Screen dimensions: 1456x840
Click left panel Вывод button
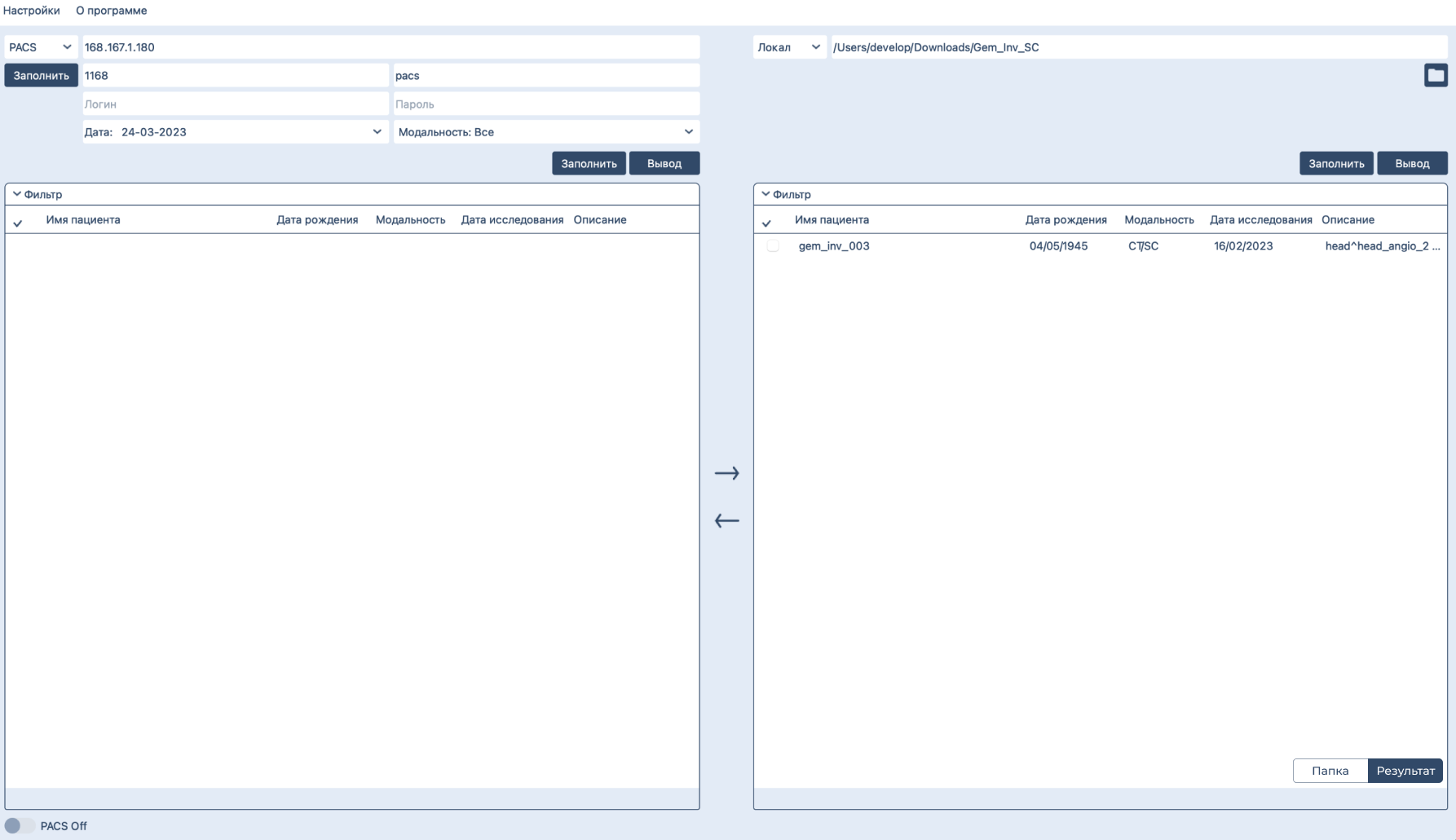click(664, 163)
